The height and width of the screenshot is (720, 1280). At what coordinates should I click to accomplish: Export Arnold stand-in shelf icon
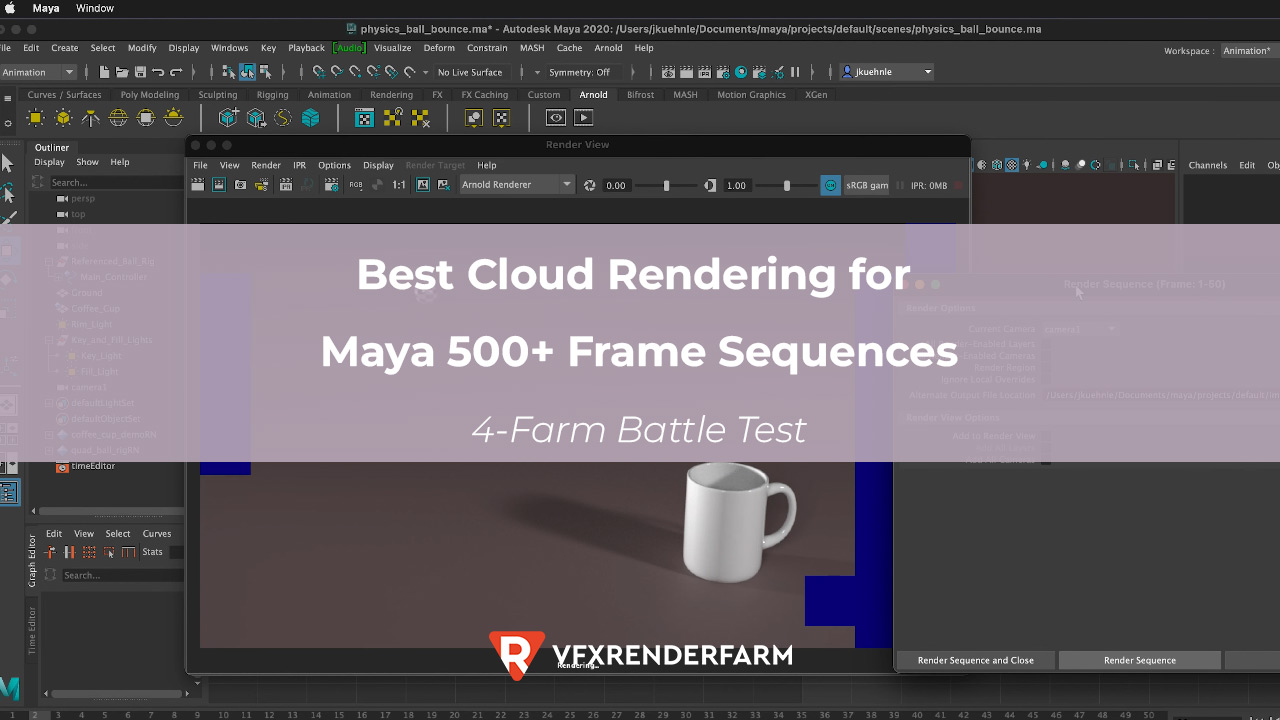click(x=255, y=118)
